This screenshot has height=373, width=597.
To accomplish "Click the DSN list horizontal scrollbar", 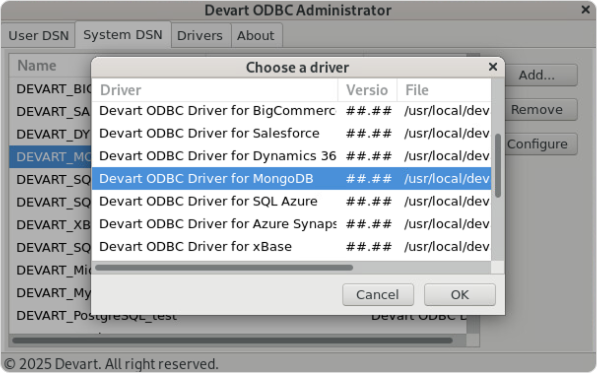I will 232,340.
